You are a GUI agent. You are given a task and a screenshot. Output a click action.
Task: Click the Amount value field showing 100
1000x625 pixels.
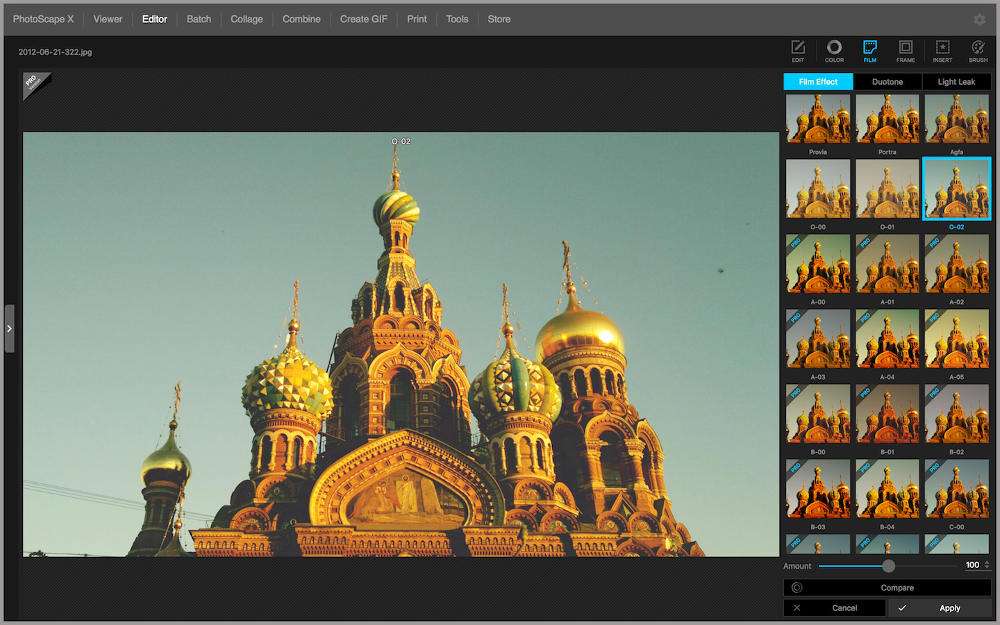(x=971, y=566)
